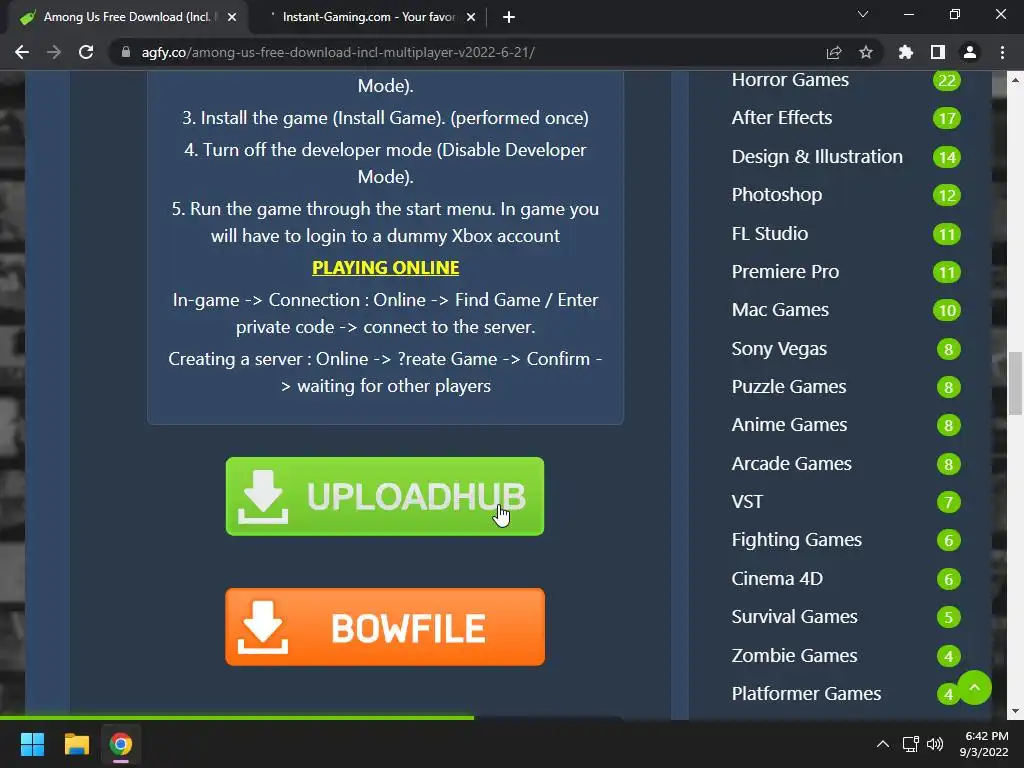Open the Chrome profile menu
Viewport: 1024px width, 768px height.
click(970, 52)
